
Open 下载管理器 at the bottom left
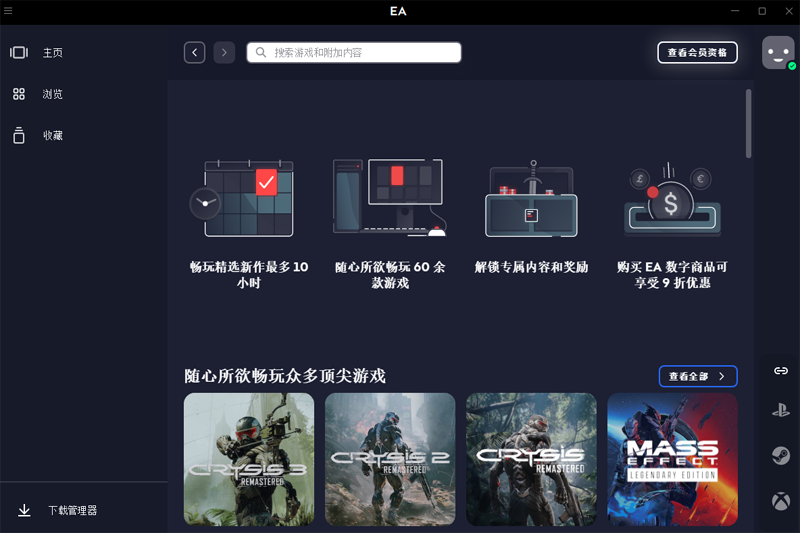[72, 510]
